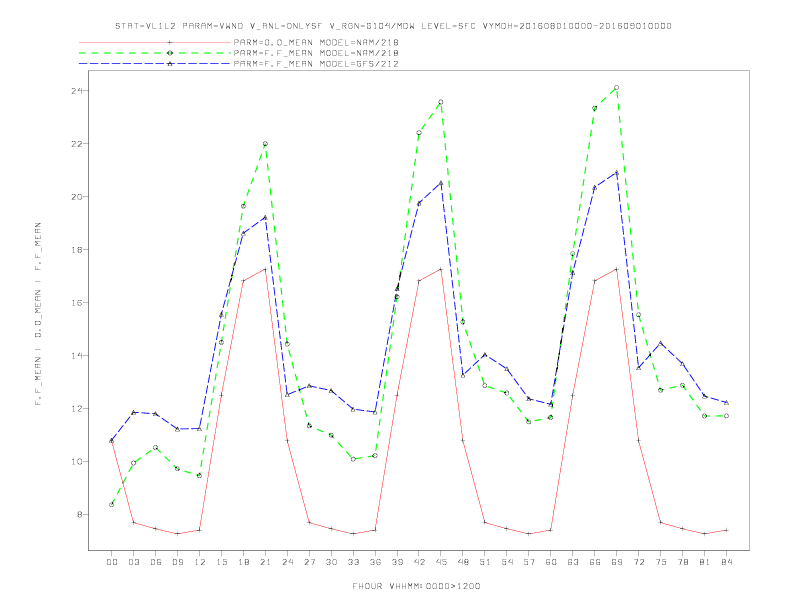Click x-axis tick label 75

click(x=661, y=562)
